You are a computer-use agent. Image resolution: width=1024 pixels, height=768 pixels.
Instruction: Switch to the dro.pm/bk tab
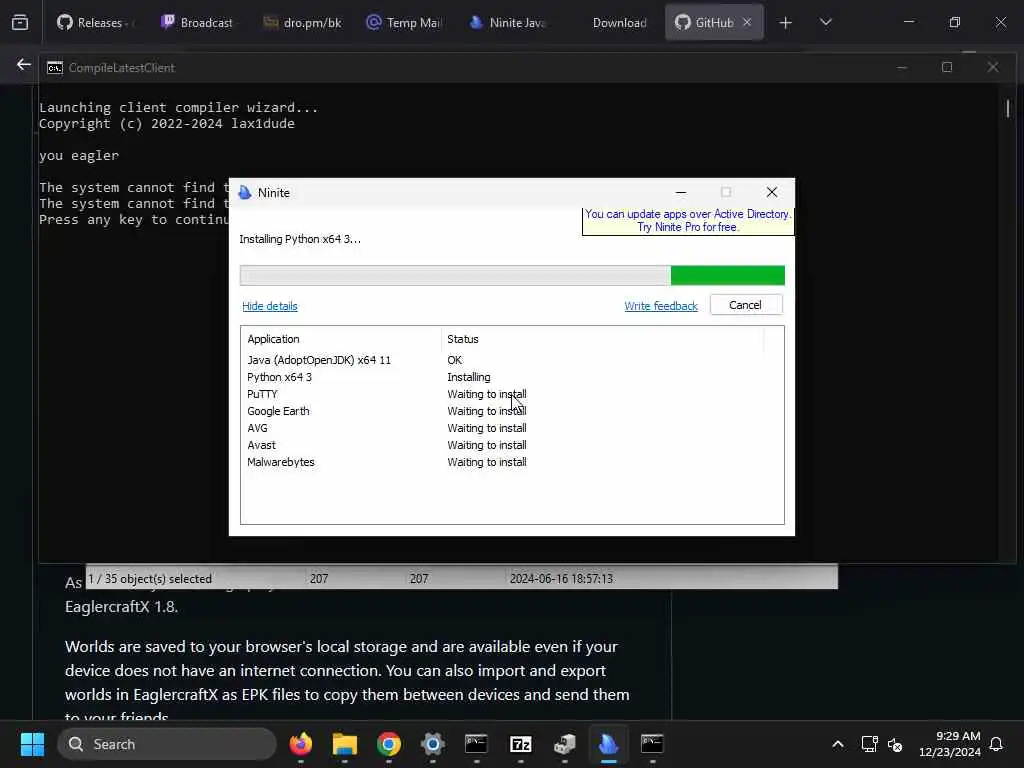pyautogui.click(x=302, y=23)
